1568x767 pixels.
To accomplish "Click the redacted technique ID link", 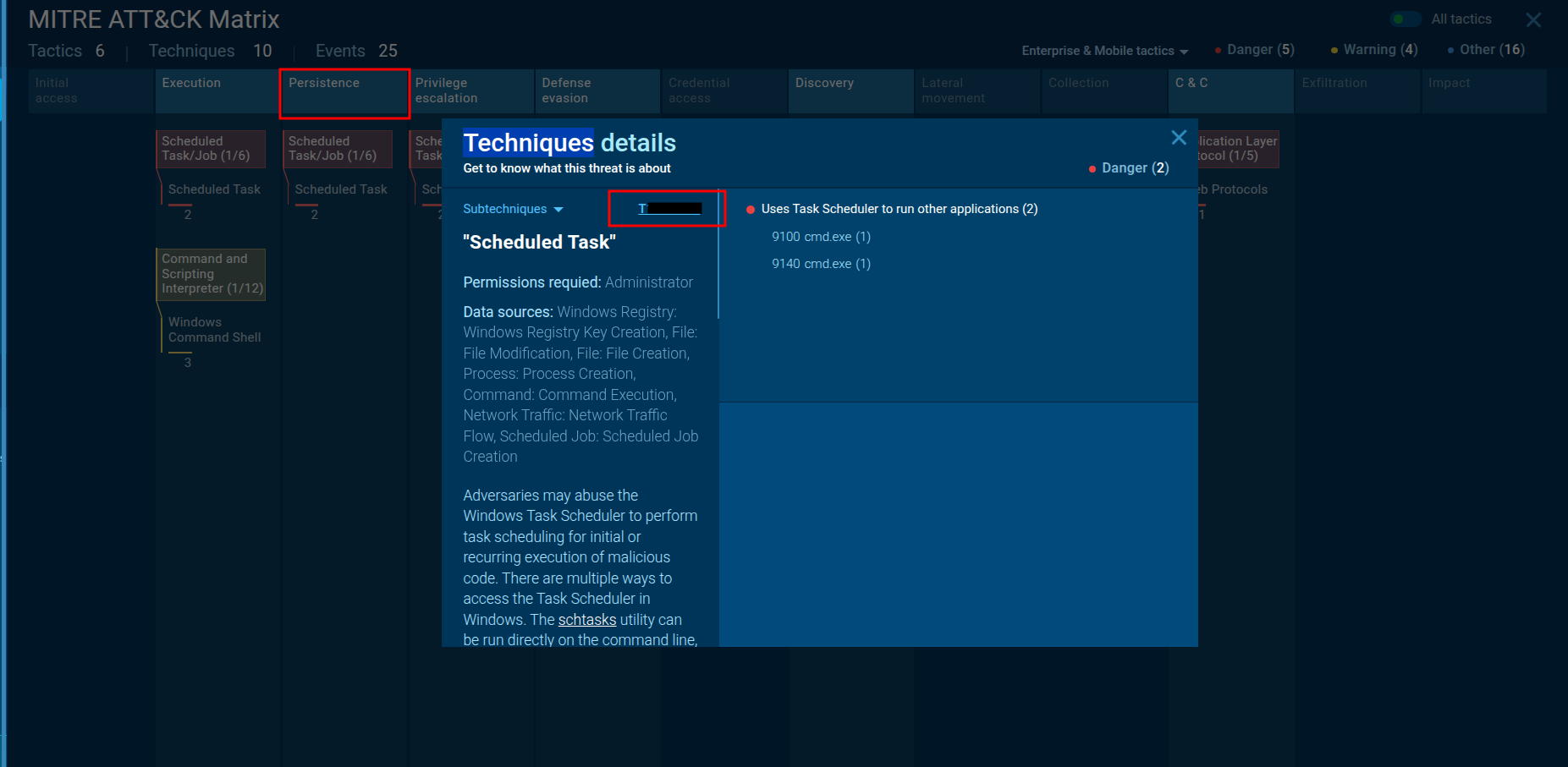I will [x=669, y=209].
